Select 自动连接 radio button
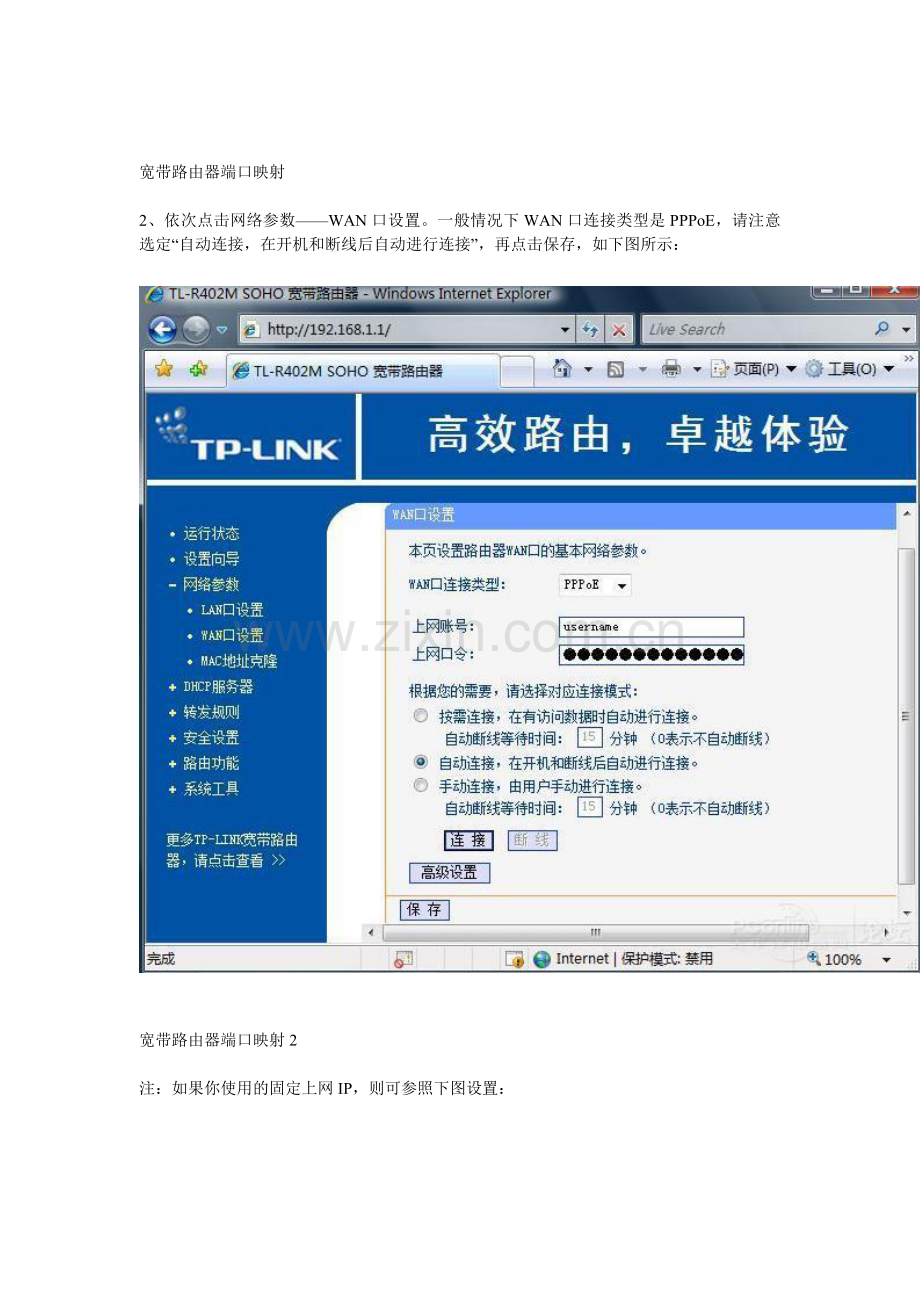 420,761
